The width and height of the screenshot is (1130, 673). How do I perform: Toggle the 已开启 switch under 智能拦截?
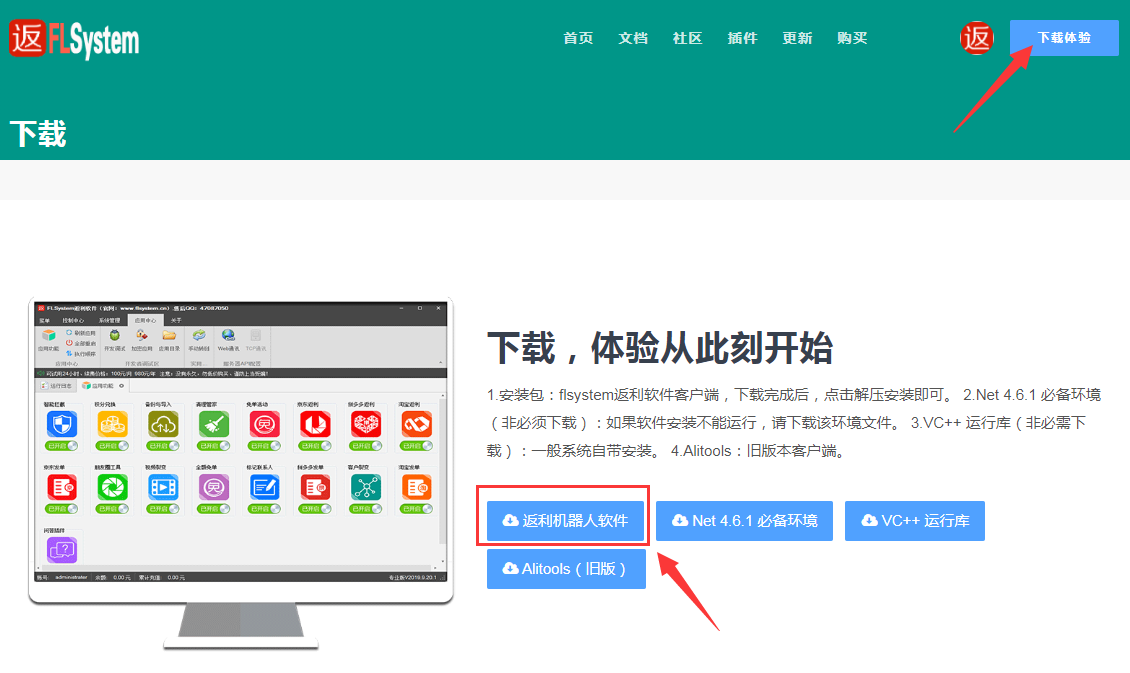coord(62,446)
